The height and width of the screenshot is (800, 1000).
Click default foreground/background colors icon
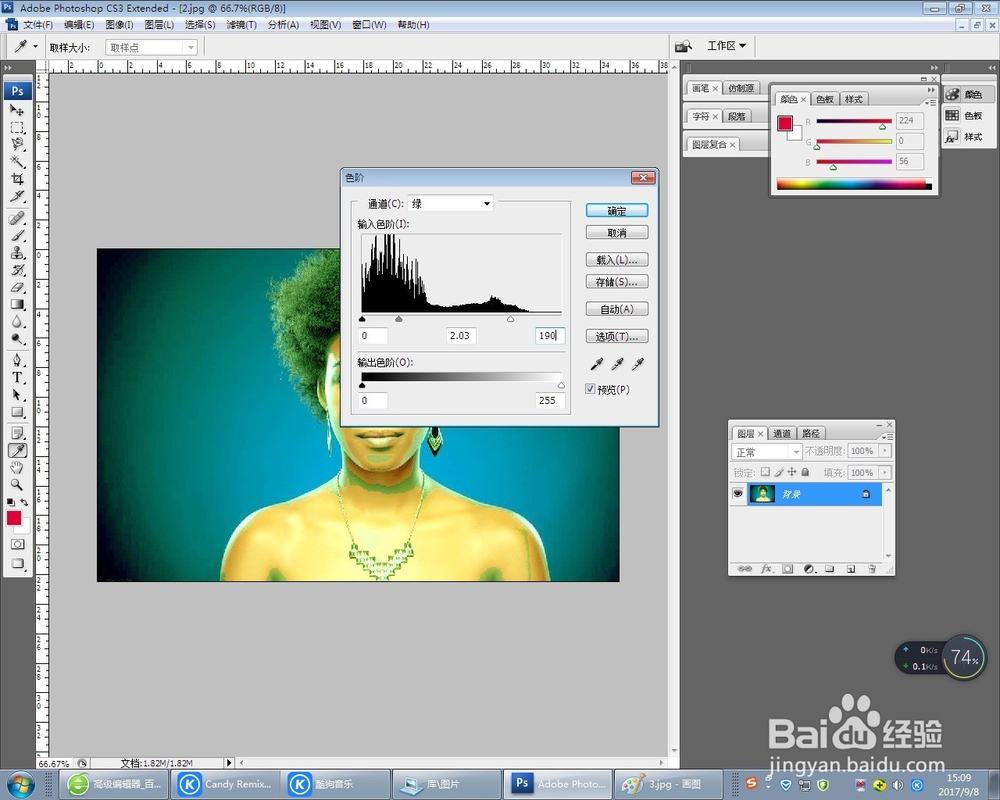(10, 503)
